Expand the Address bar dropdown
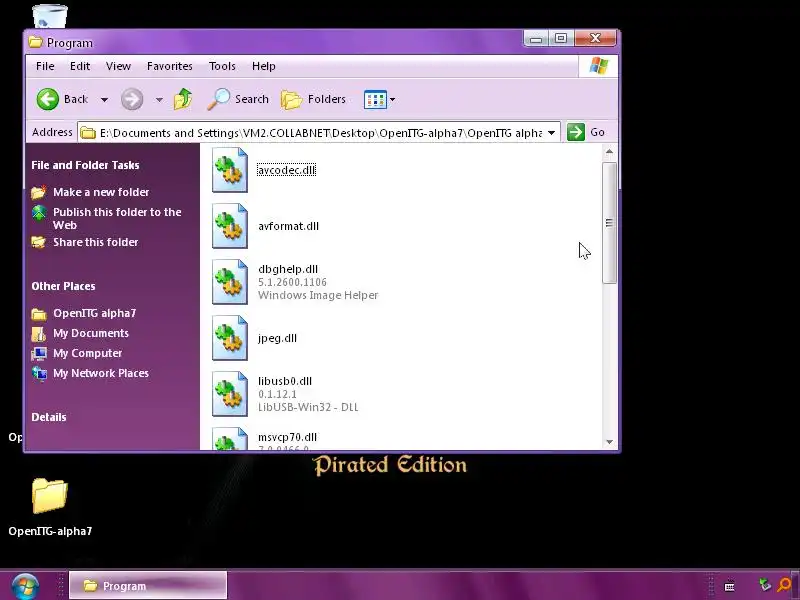The width and height of the screenshot is (800, 600). pyautogui.click(x=552, y=133)
